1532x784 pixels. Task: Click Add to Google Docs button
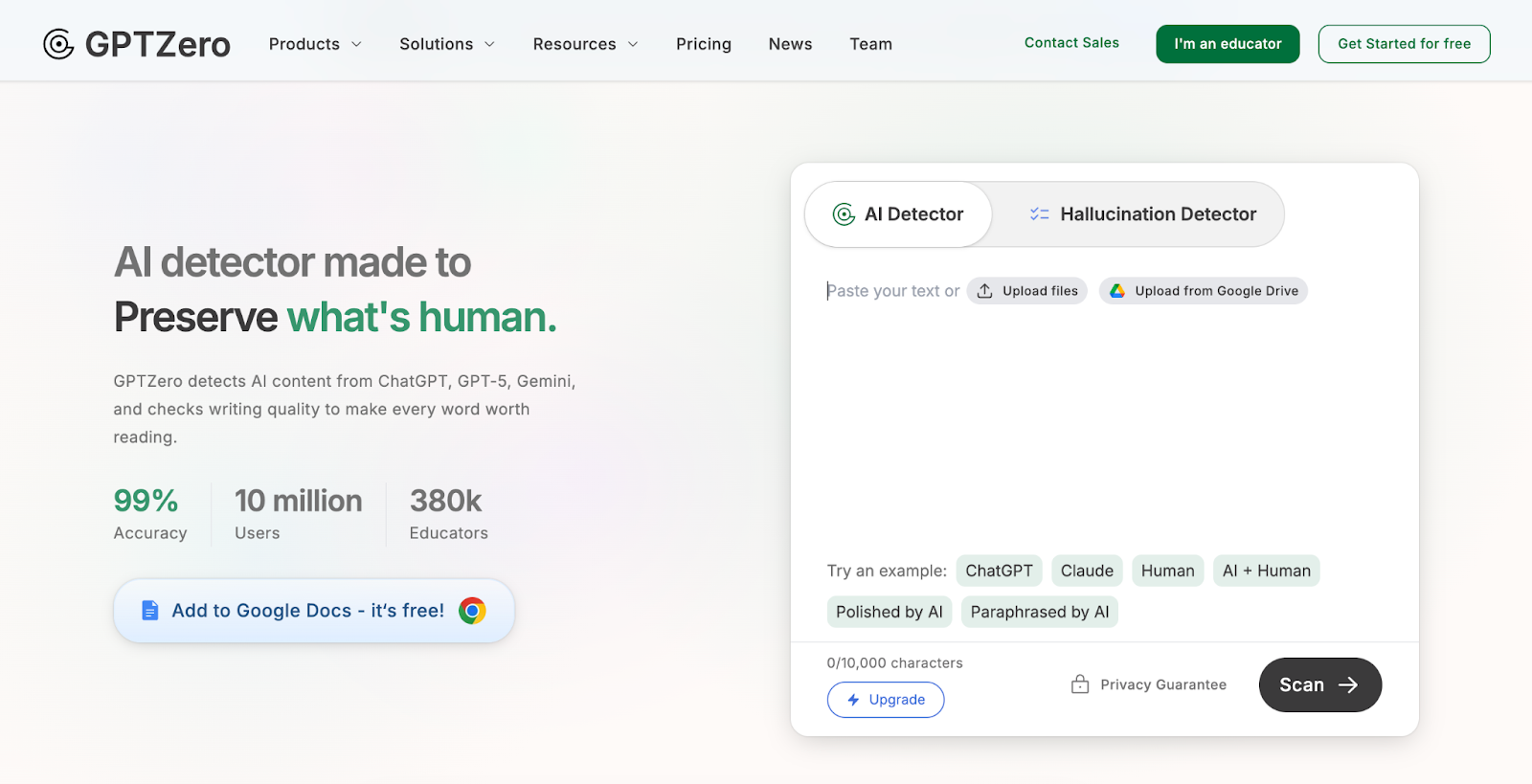[314, 611]
